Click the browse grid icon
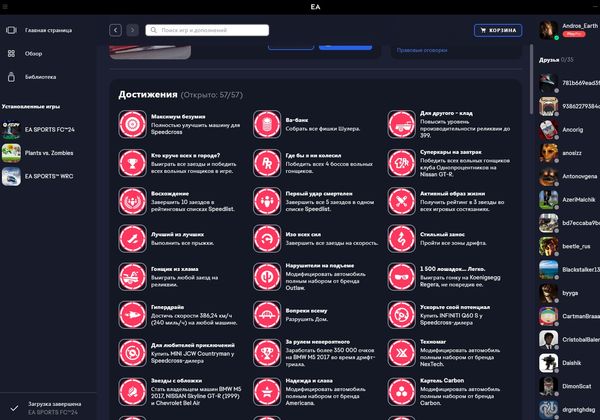 [x=11, y=54]
